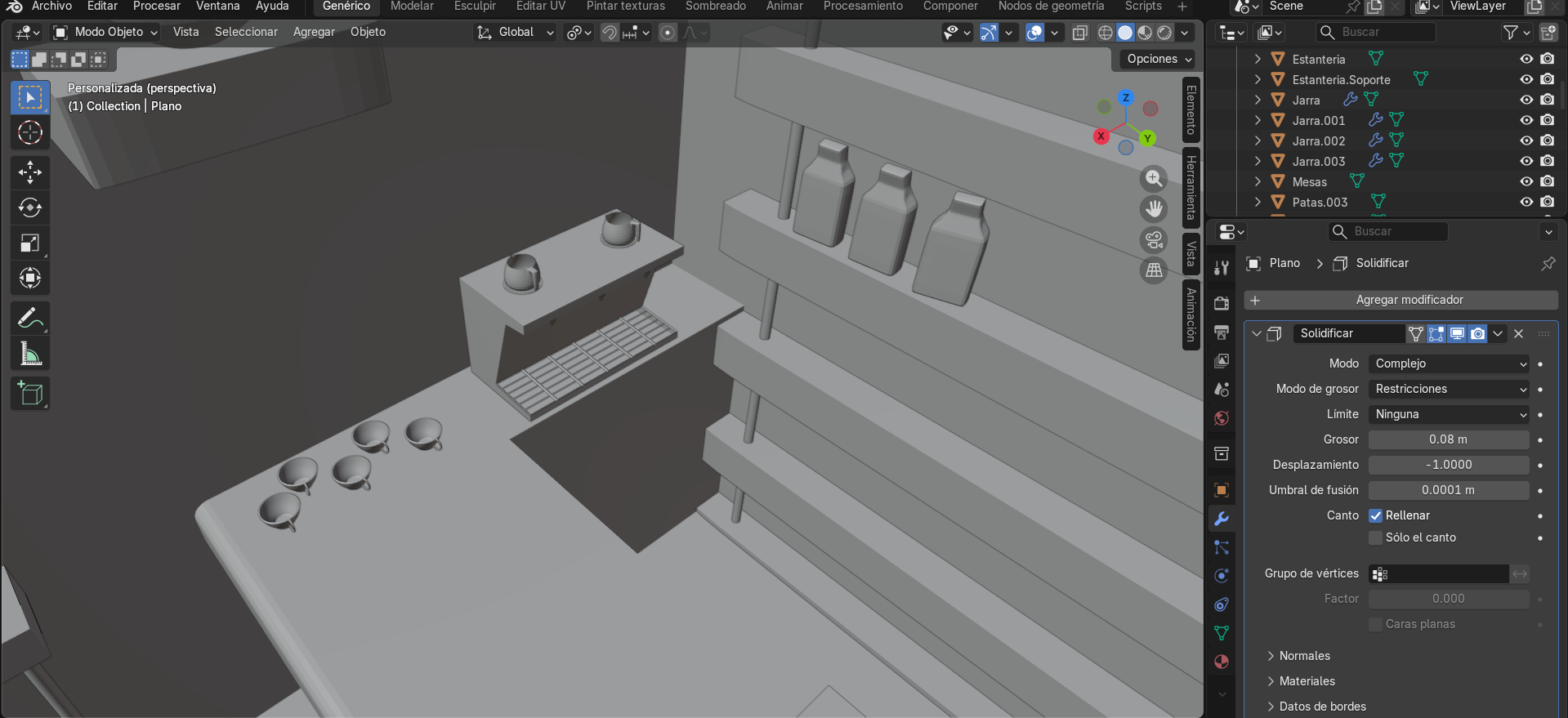Activate the Rotate tool
Viewport: 1568px width, 718px height.
(30, 207)
